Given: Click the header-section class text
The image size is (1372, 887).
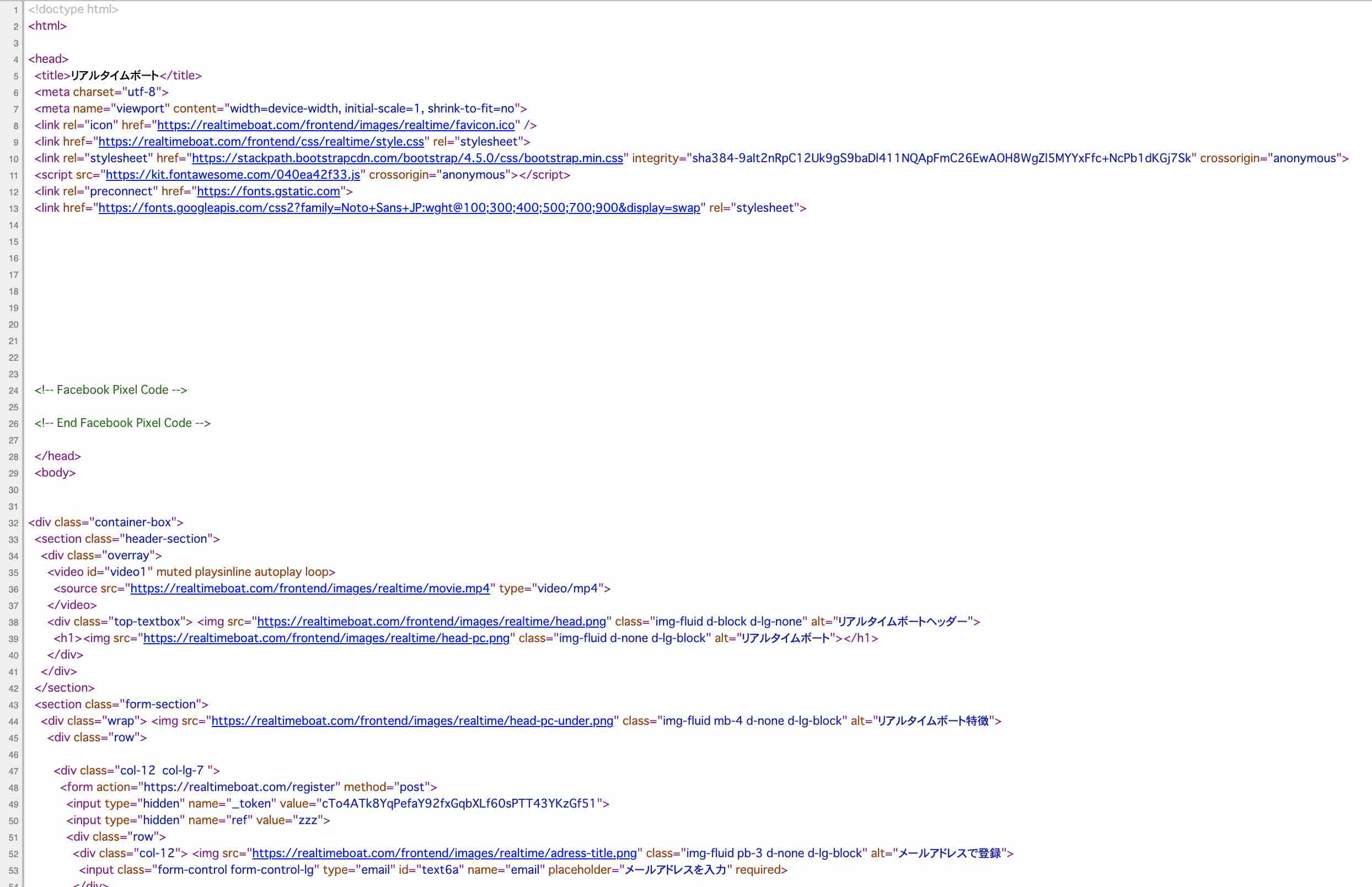Looking at the screenshot, I should tap(167, 539).
